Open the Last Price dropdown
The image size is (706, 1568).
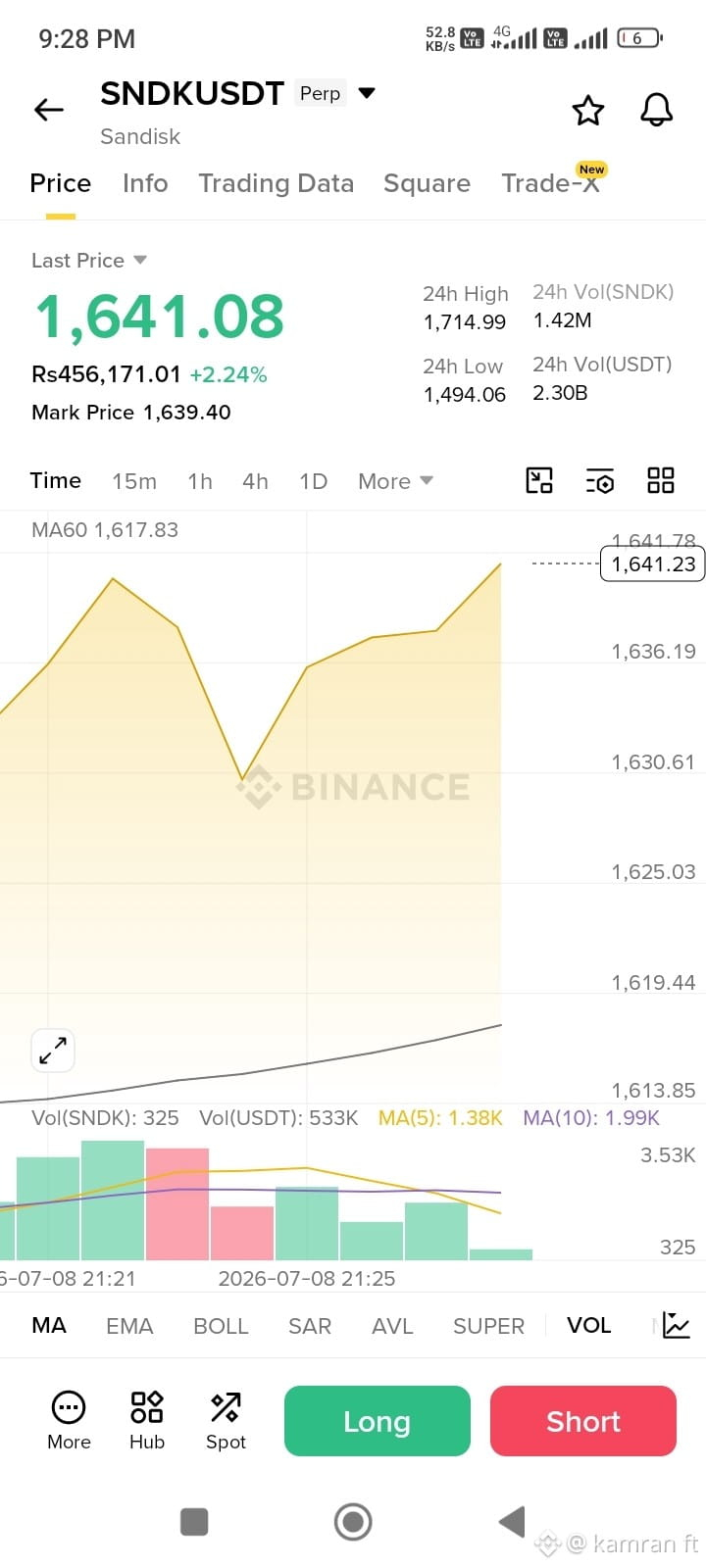[x=89, y=261]
